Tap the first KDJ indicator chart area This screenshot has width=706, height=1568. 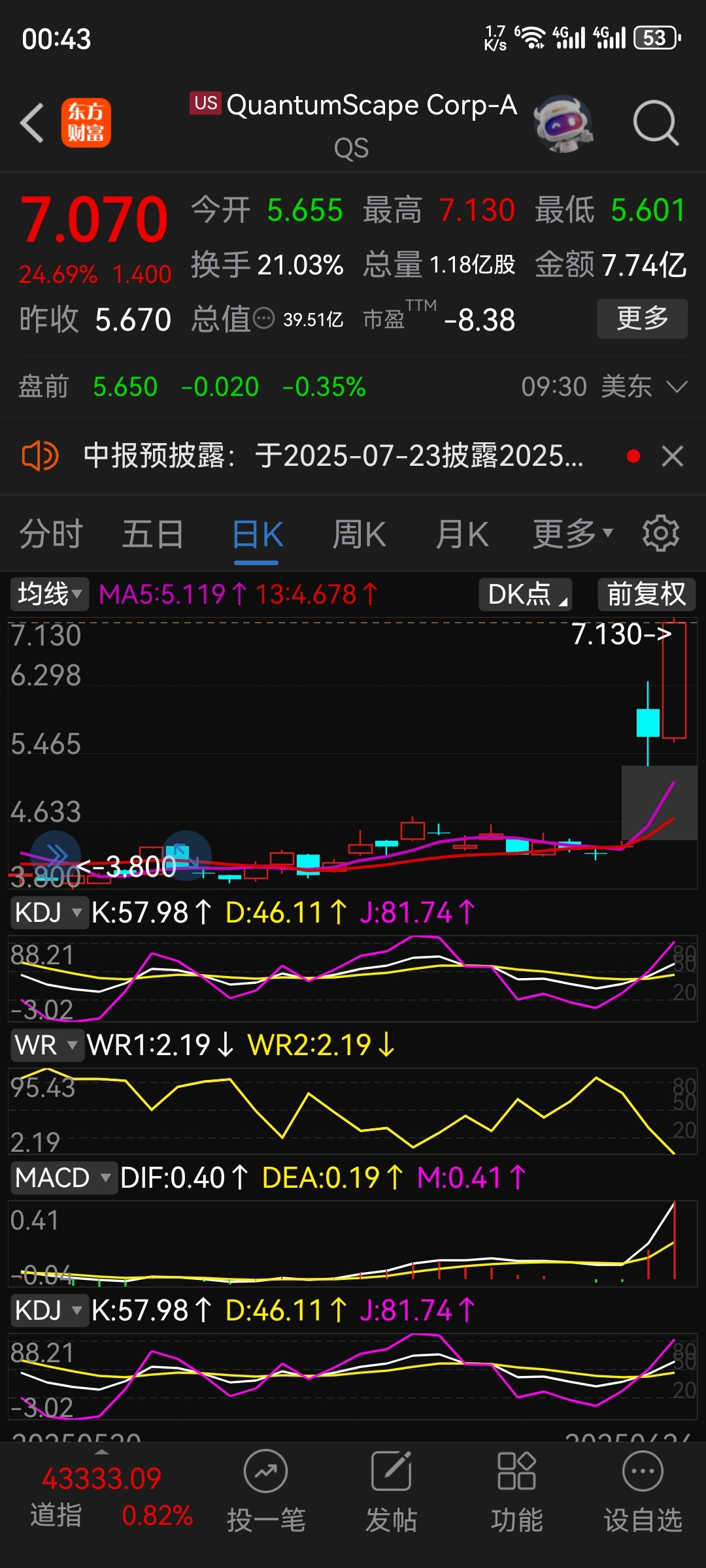point(353,978)
